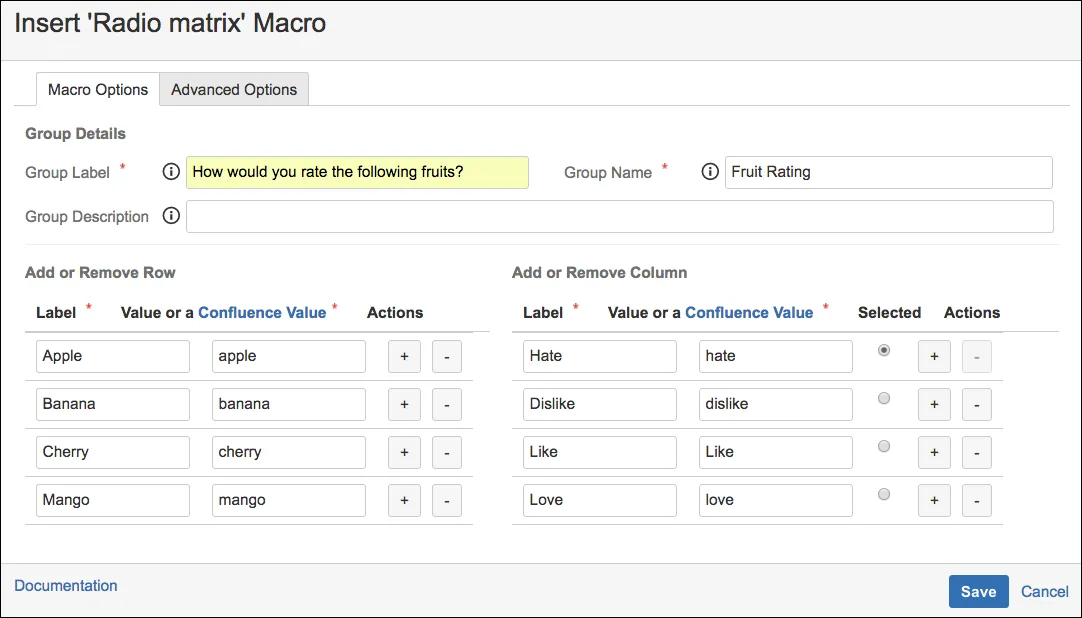The width and height of the screenshot is (1082, 618).
Task: Edit the 'hate' column value field
Action: coord(776,357)
